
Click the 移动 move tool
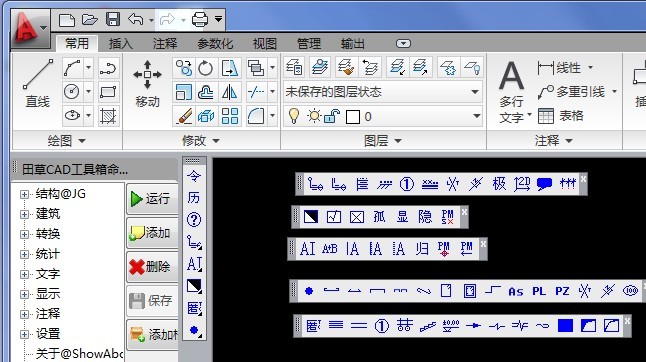click(147, 84)
